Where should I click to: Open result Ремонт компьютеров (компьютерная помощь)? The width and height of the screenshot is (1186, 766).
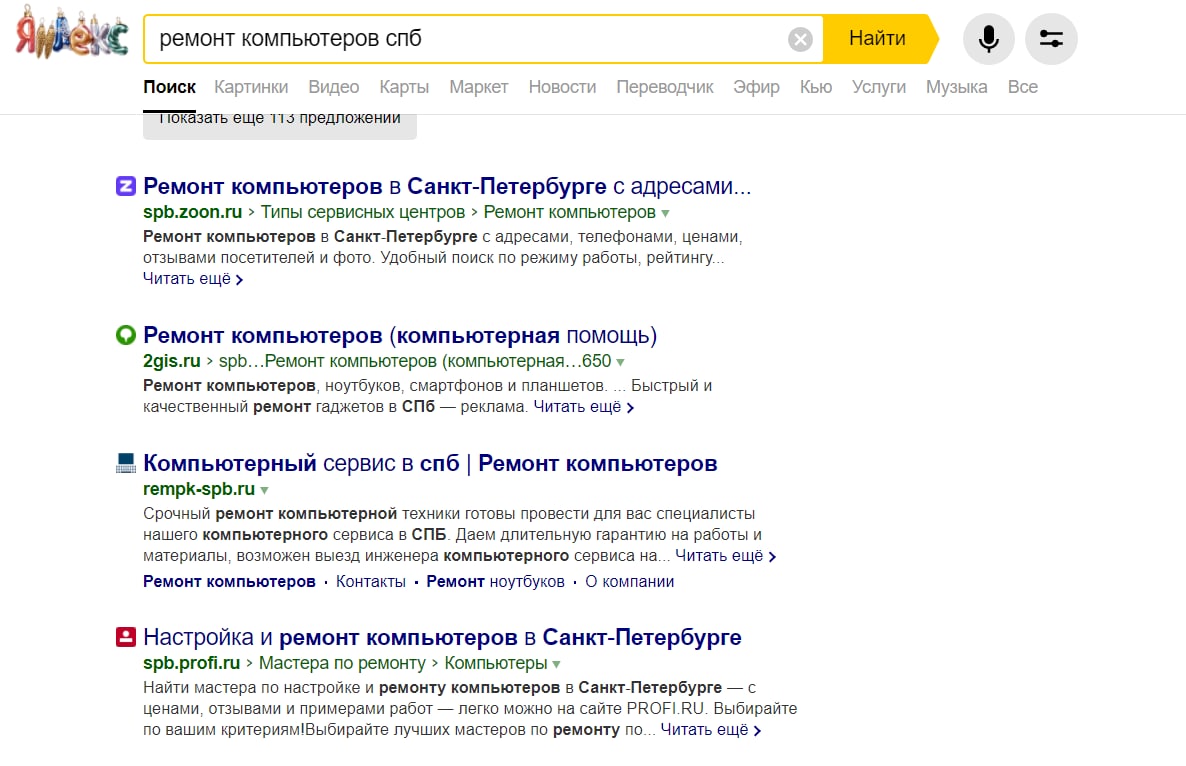(400, 334)
